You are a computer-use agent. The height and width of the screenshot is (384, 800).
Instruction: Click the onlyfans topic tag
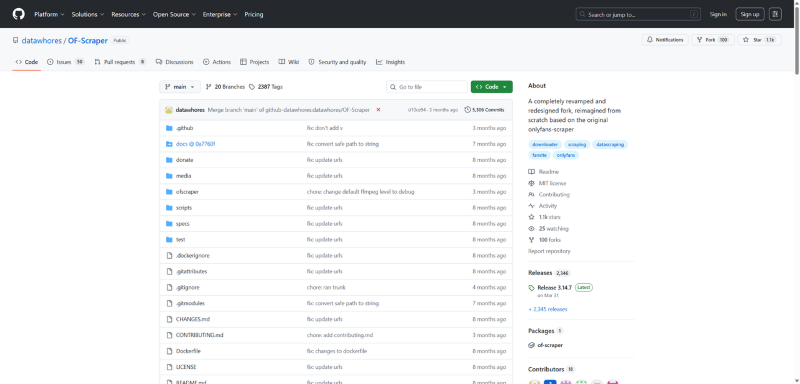click(566, 155)
